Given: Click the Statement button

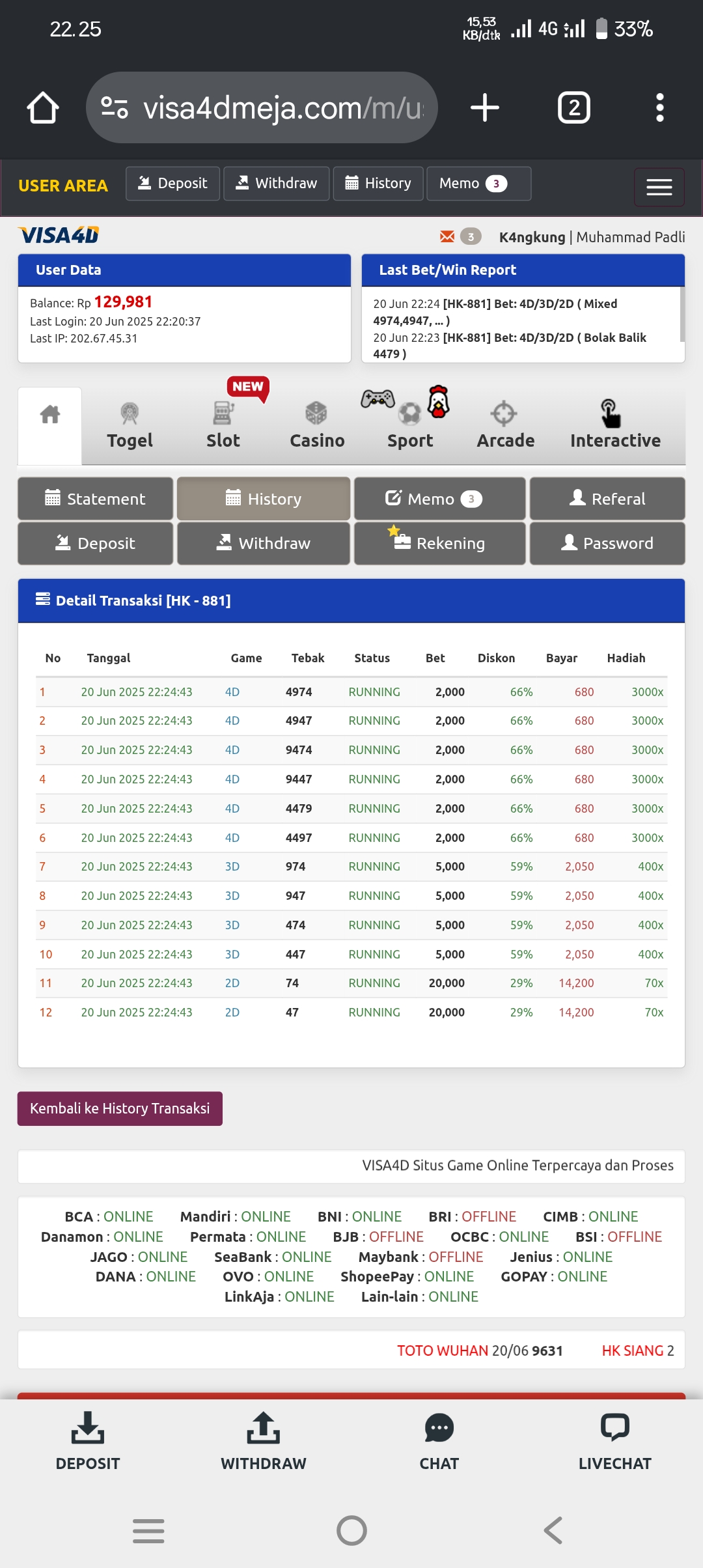Looking at the screenshot, I should [96, 499].
